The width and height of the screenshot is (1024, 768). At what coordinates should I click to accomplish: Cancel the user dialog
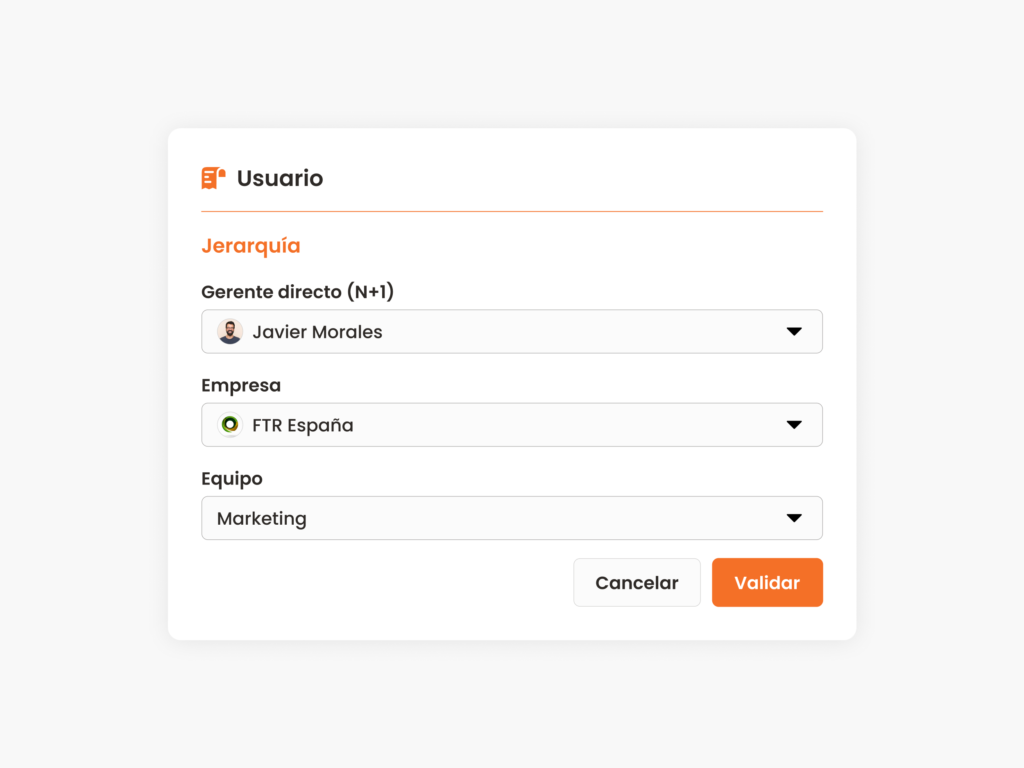[x=637, y=583]
